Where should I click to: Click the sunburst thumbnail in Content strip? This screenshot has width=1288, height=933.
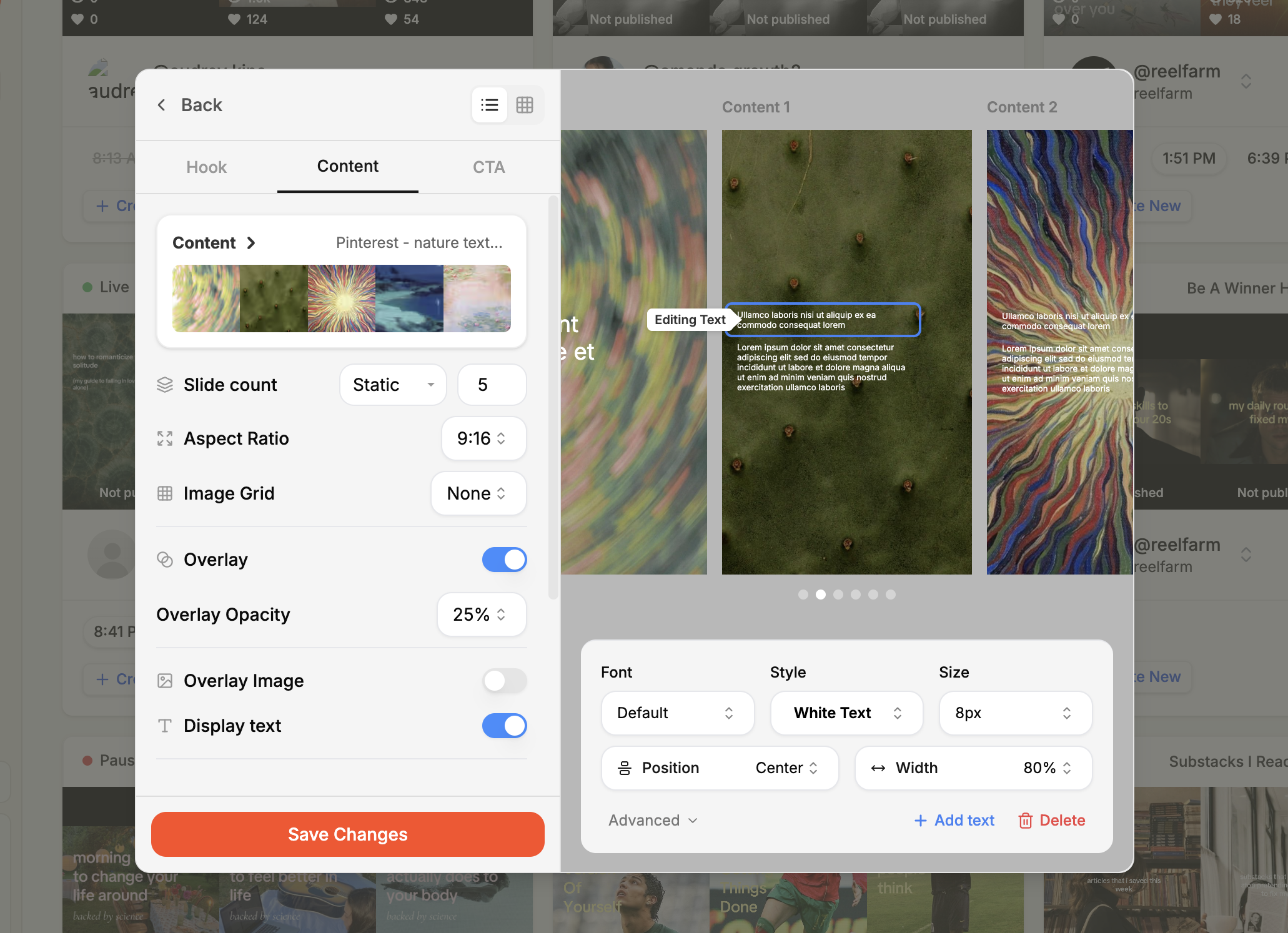click(x=342, y=299)
